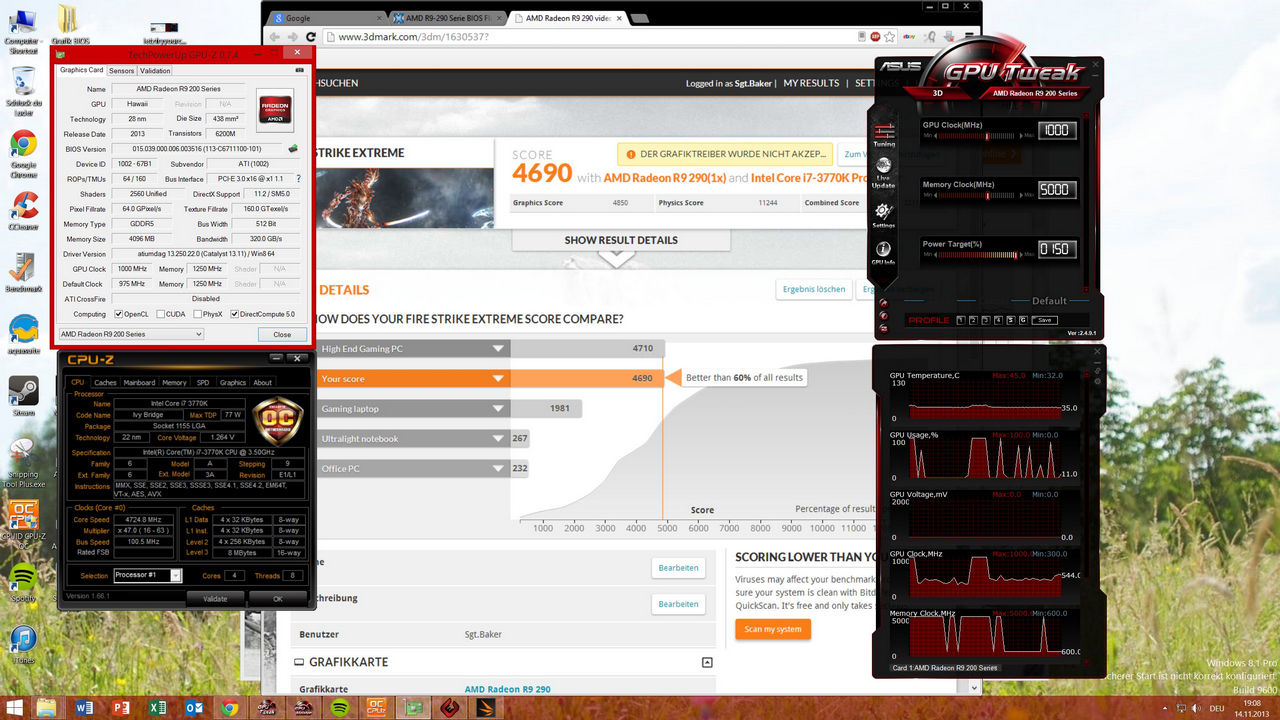Select profile 5 in GPU Tweak
The height and width of the screenshot is (720, 1280).
(x=1010, y=320)
